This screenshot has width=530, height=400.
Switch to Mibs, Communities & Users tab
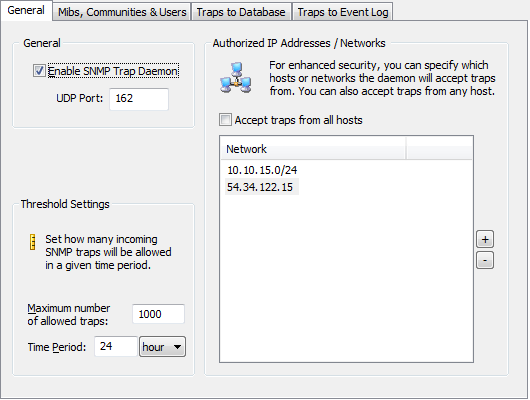coord(122,12)
